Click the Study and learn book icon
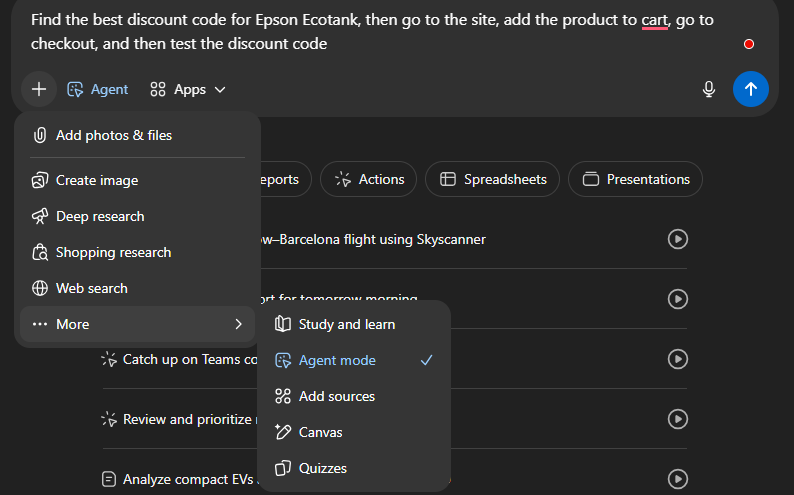Screen dimensions: 794x495 click(x=283, y=324)
